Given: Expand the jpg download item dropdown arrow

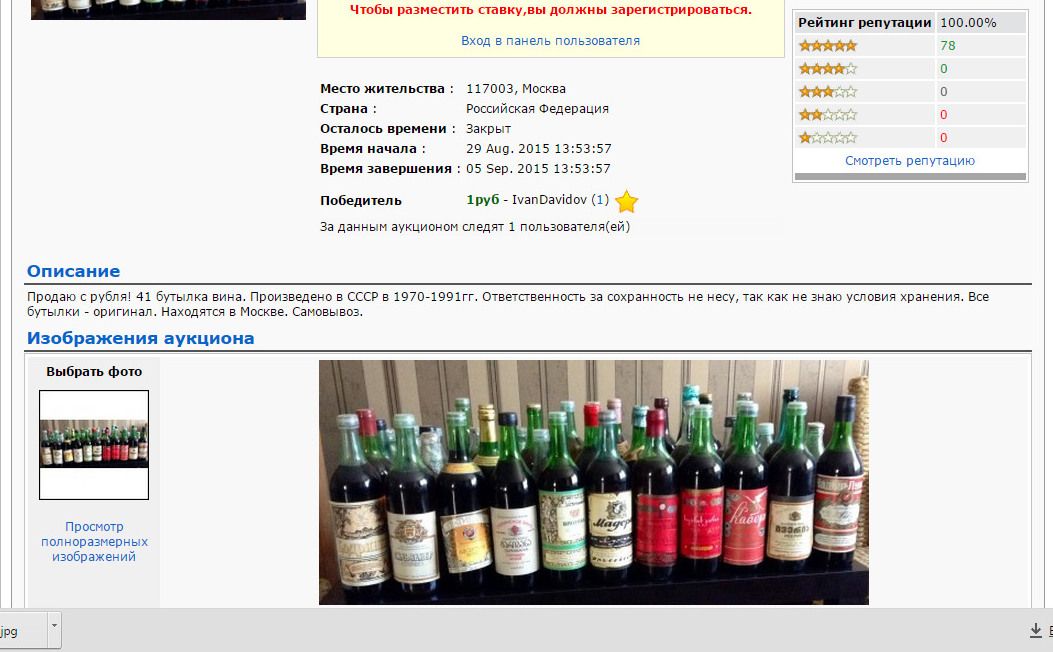Looking at the screenshot, I should (54, 629).
